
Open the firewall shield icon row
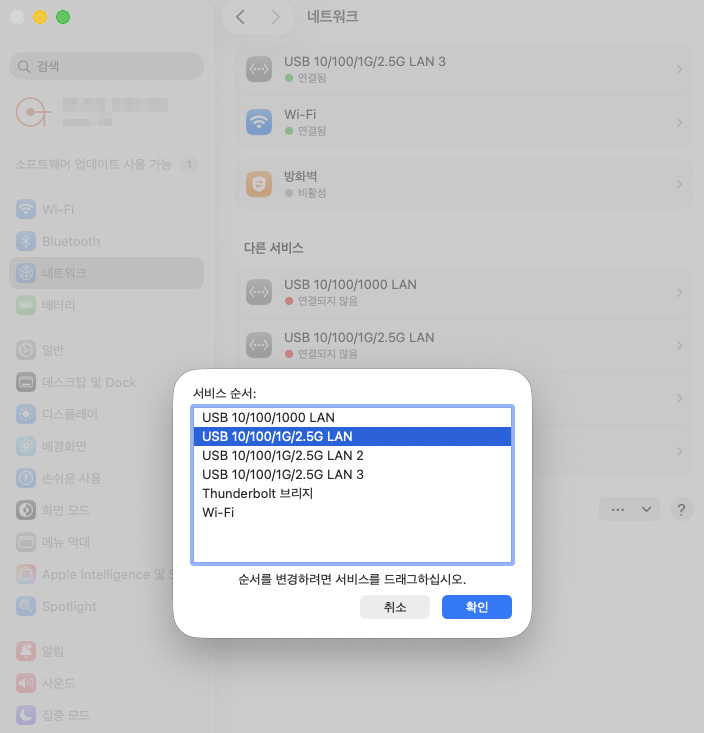coord(259,184)
